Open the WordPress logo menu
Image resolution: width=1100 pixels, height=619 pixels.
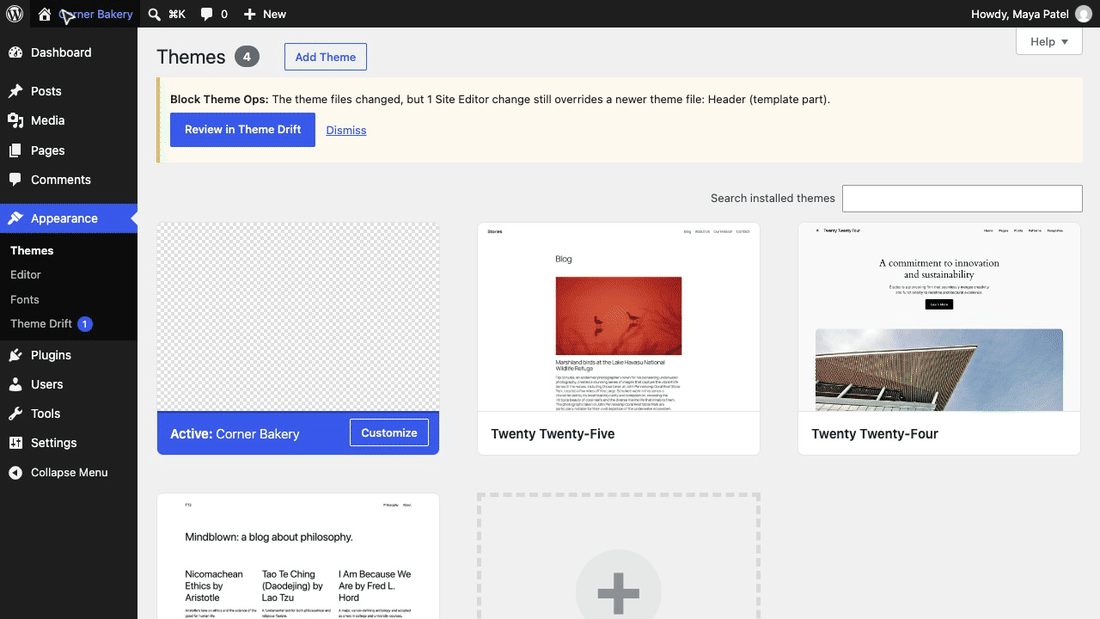pyautogui.click(x=15, y=14)
